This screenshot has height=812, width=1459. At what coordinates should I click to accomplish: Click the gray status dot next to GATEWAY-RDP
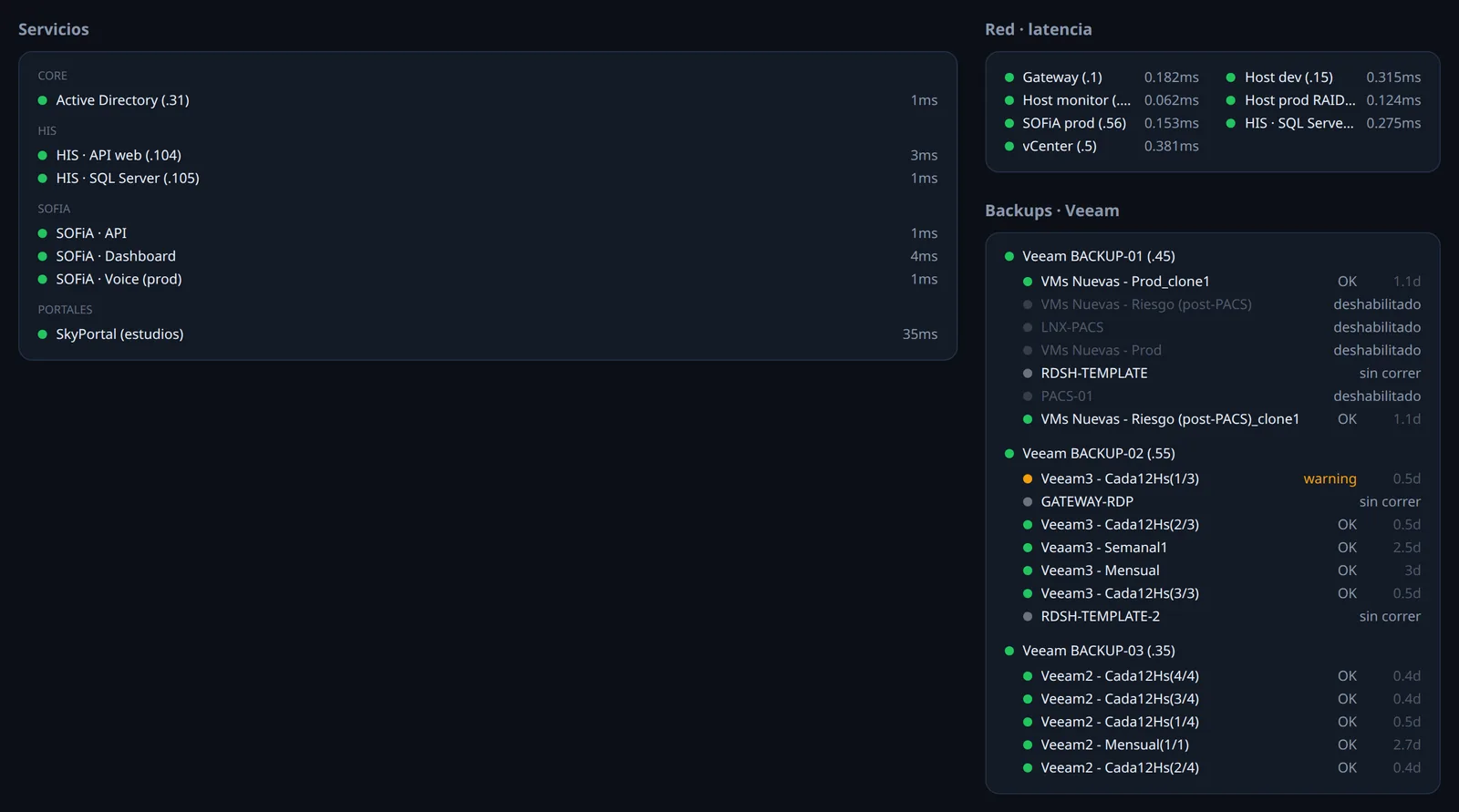1028,501
